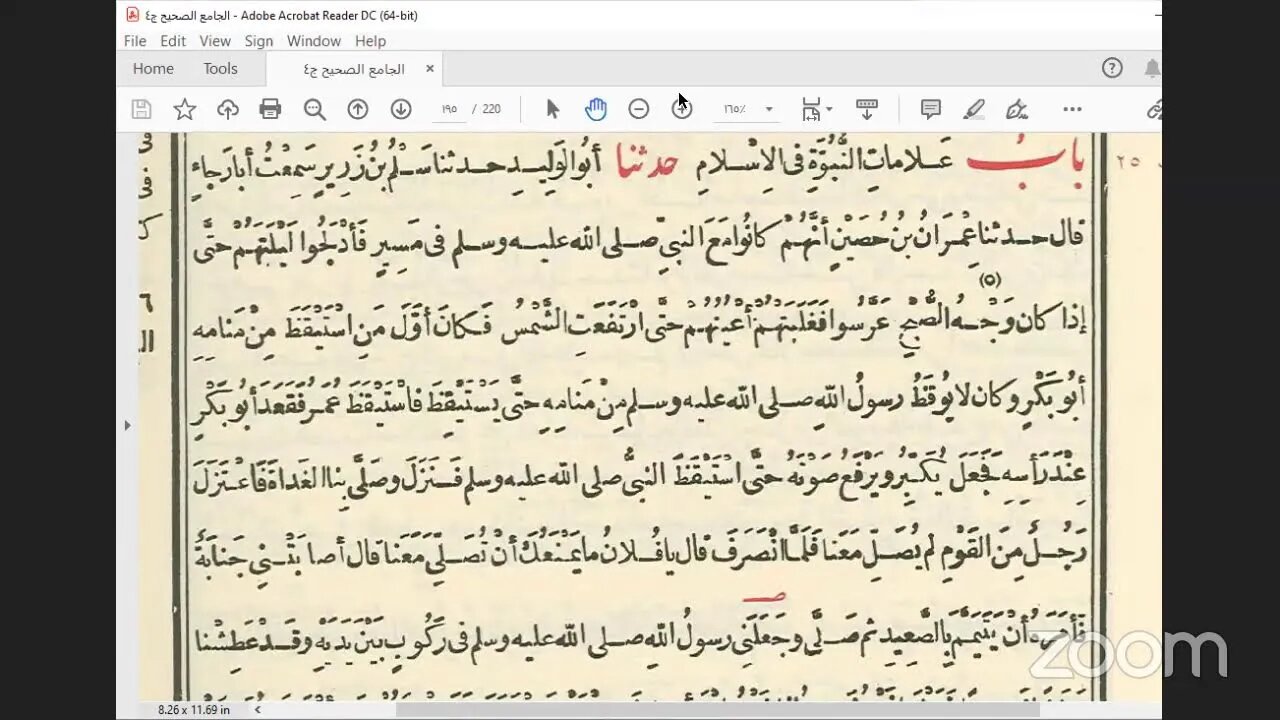Click the Save file icon

(x=142, y=109)
